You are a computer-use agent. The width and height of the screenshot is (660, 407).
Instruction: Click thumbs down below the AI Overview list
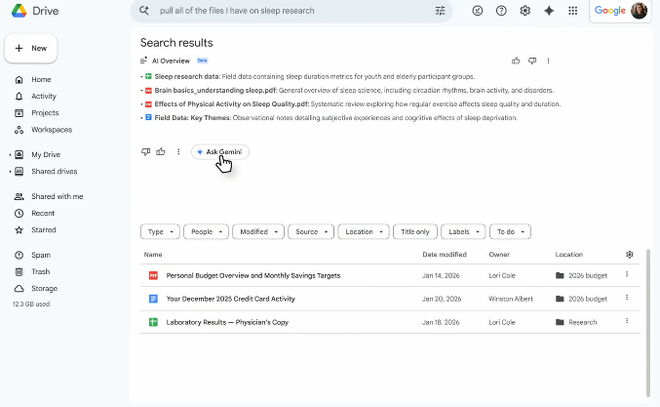click(146, 152)
